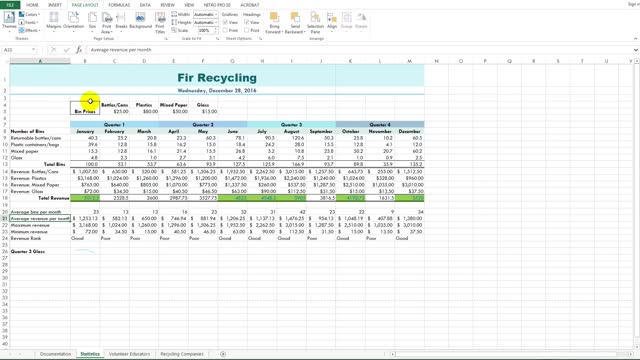Open the NITRO PRO 10 tab
Screen dimensions: 640x360
[217, 5]
